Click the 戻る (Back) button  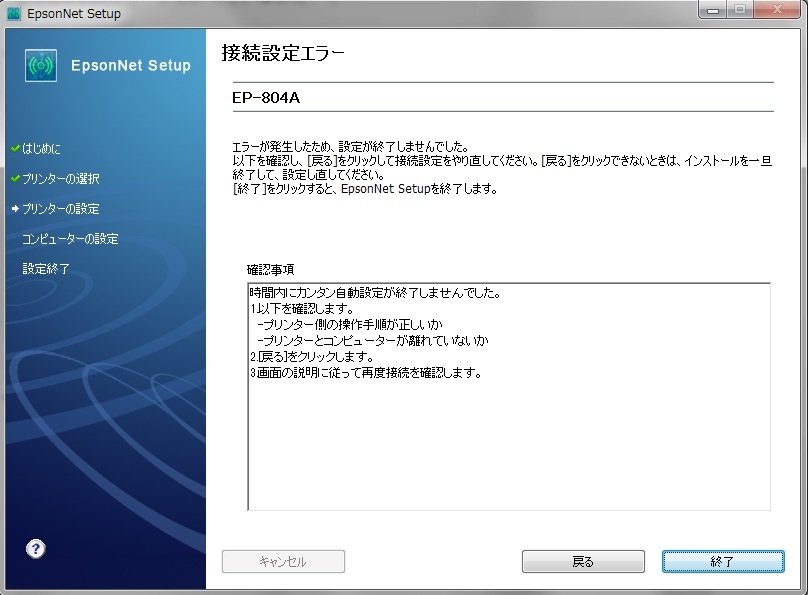[x=583, y=561]
